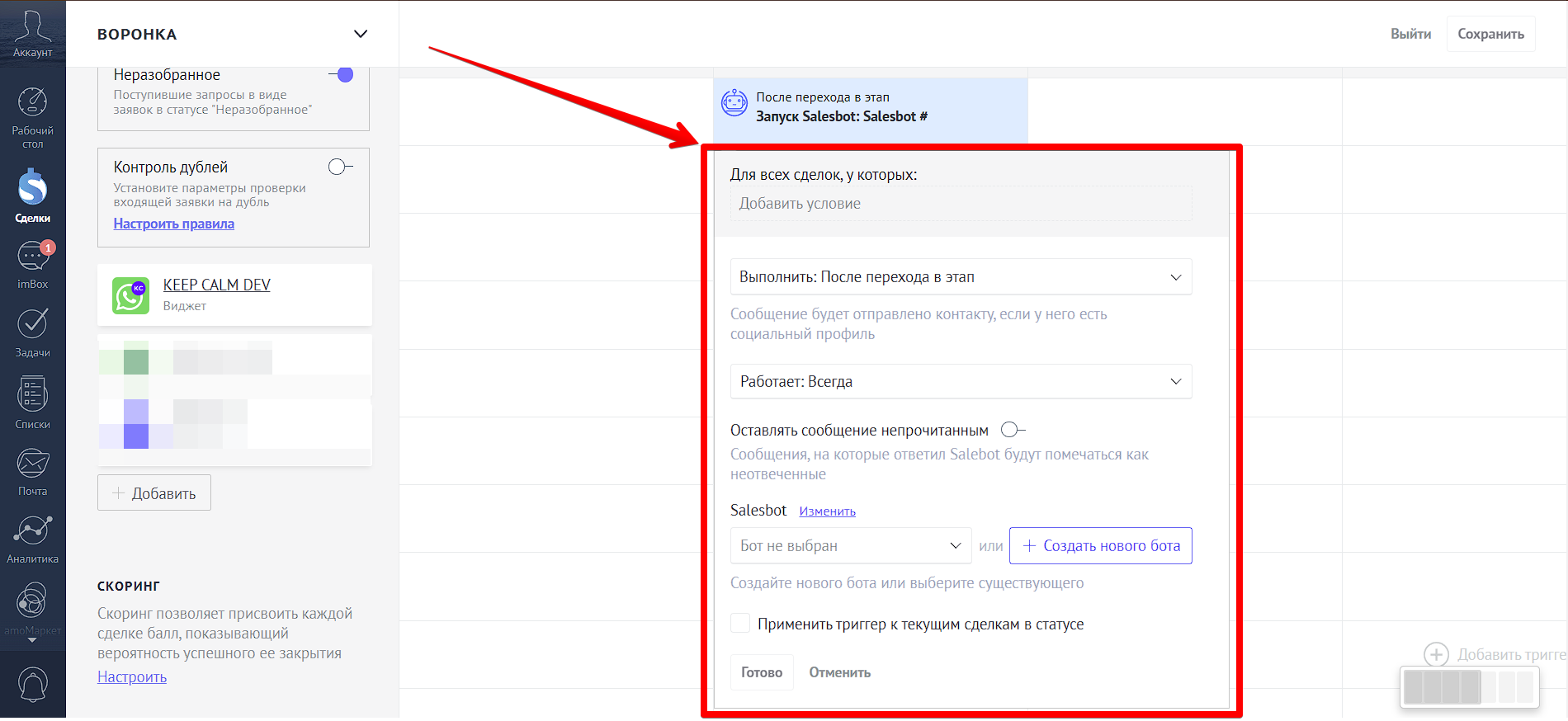Viewport: 1568px width, 721px height.
Task: Open Выполнить: После перехода в этап dropdown
Action: (x=961, y=277)
